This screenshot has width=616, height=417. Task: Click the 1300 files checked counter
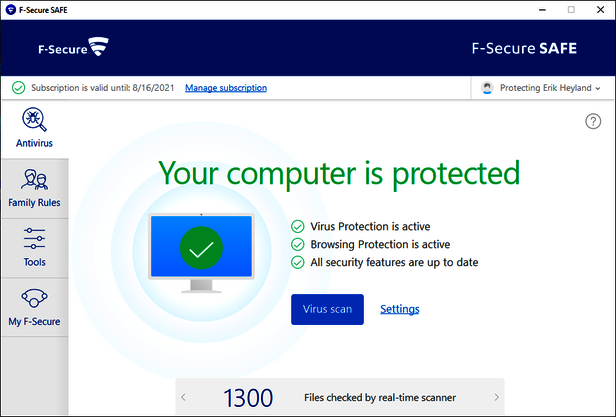[x=247, y=398]
